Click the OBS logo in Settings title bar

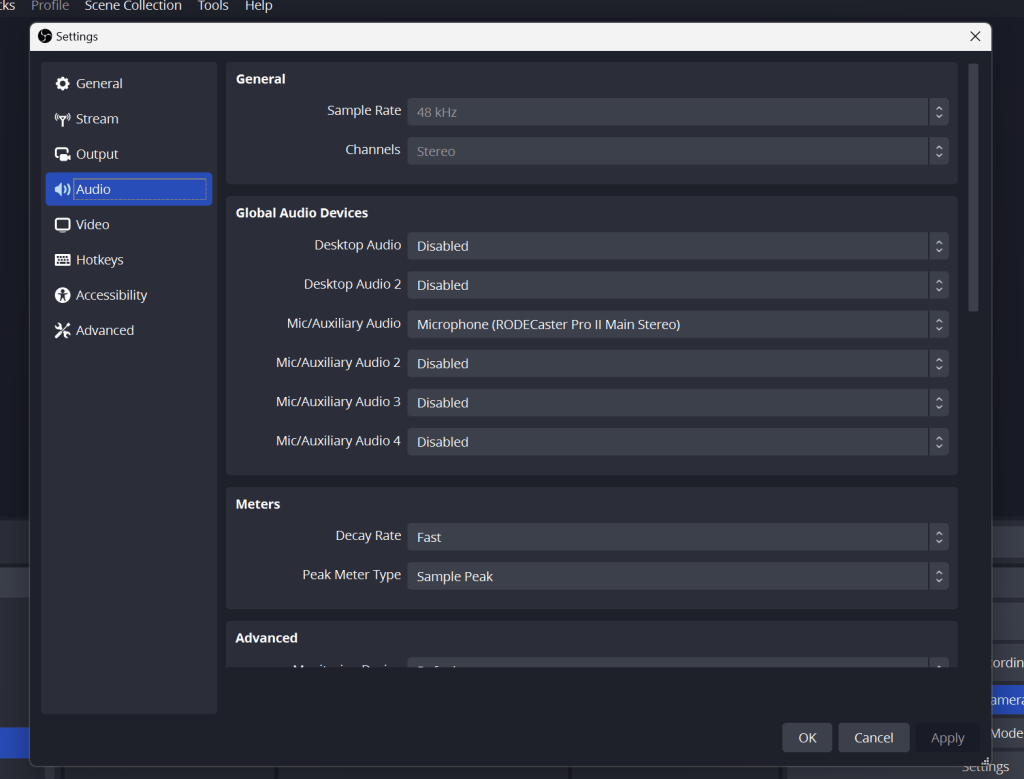click(x=44, y=37)
